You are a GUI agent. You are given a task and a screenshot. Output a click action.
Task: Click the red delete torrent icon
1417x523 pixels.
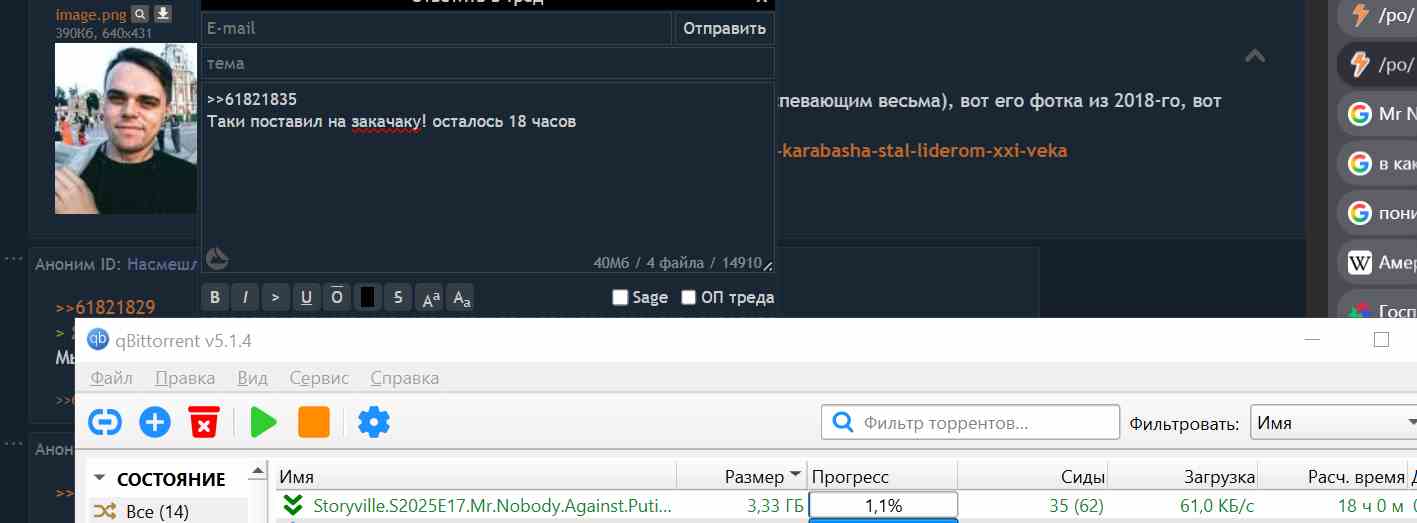click(204, 422)
